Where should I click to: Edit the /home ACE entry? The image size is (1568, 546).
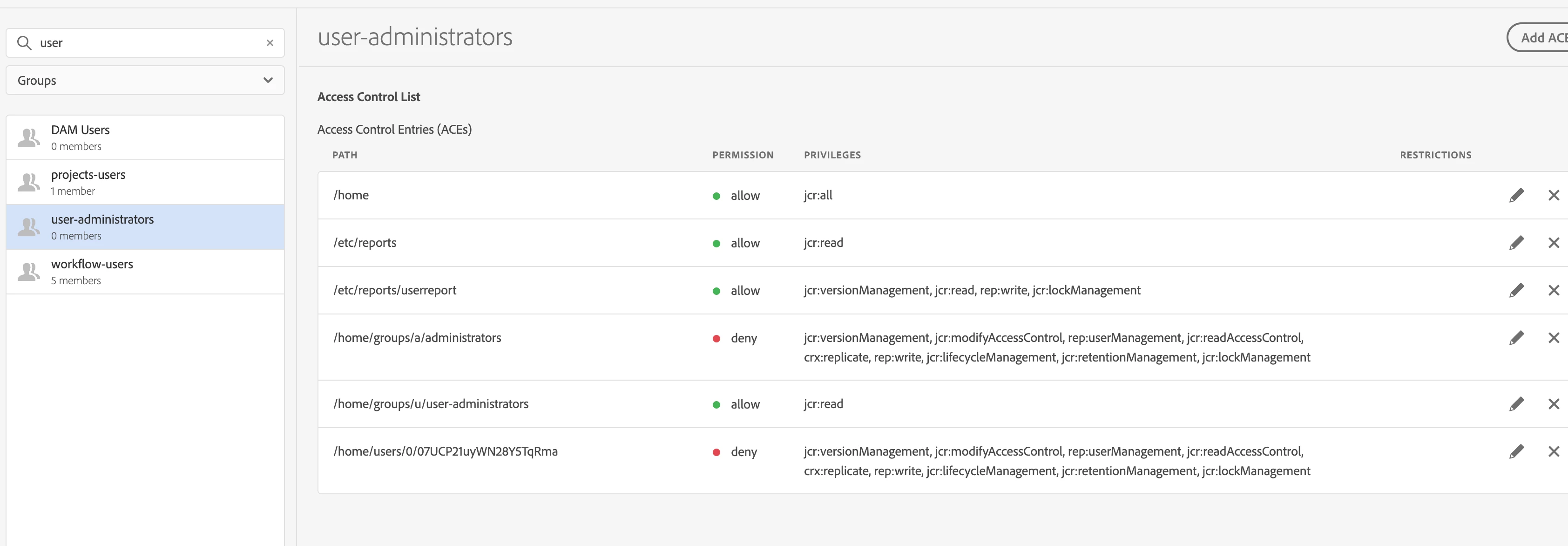(1516, 195)
